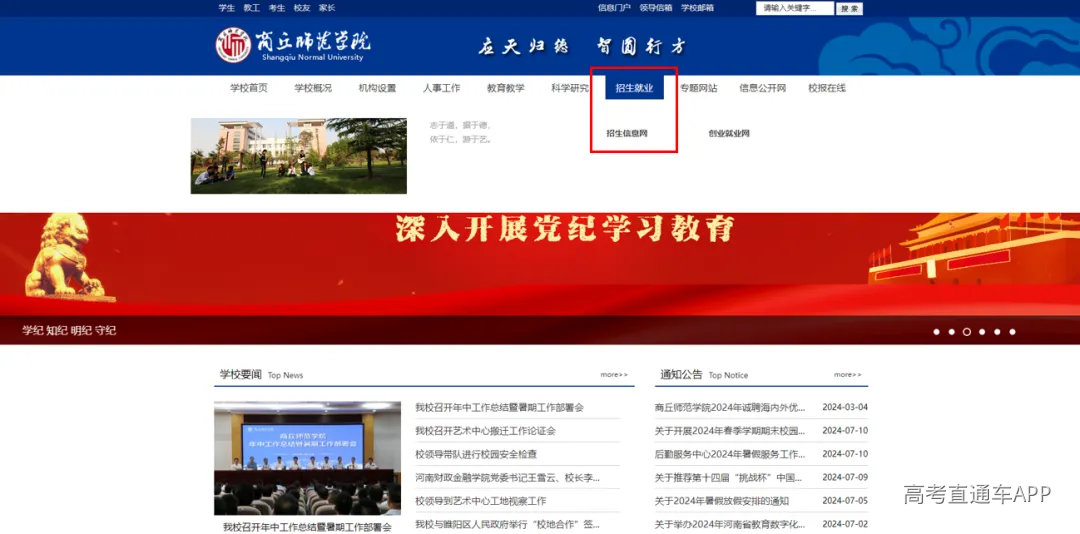Screen dimensions: 1080x534
Task: Open news 我校召开艺术中心搬迁工作论证会
Action: pyautogui.click(x=485, y=431)
